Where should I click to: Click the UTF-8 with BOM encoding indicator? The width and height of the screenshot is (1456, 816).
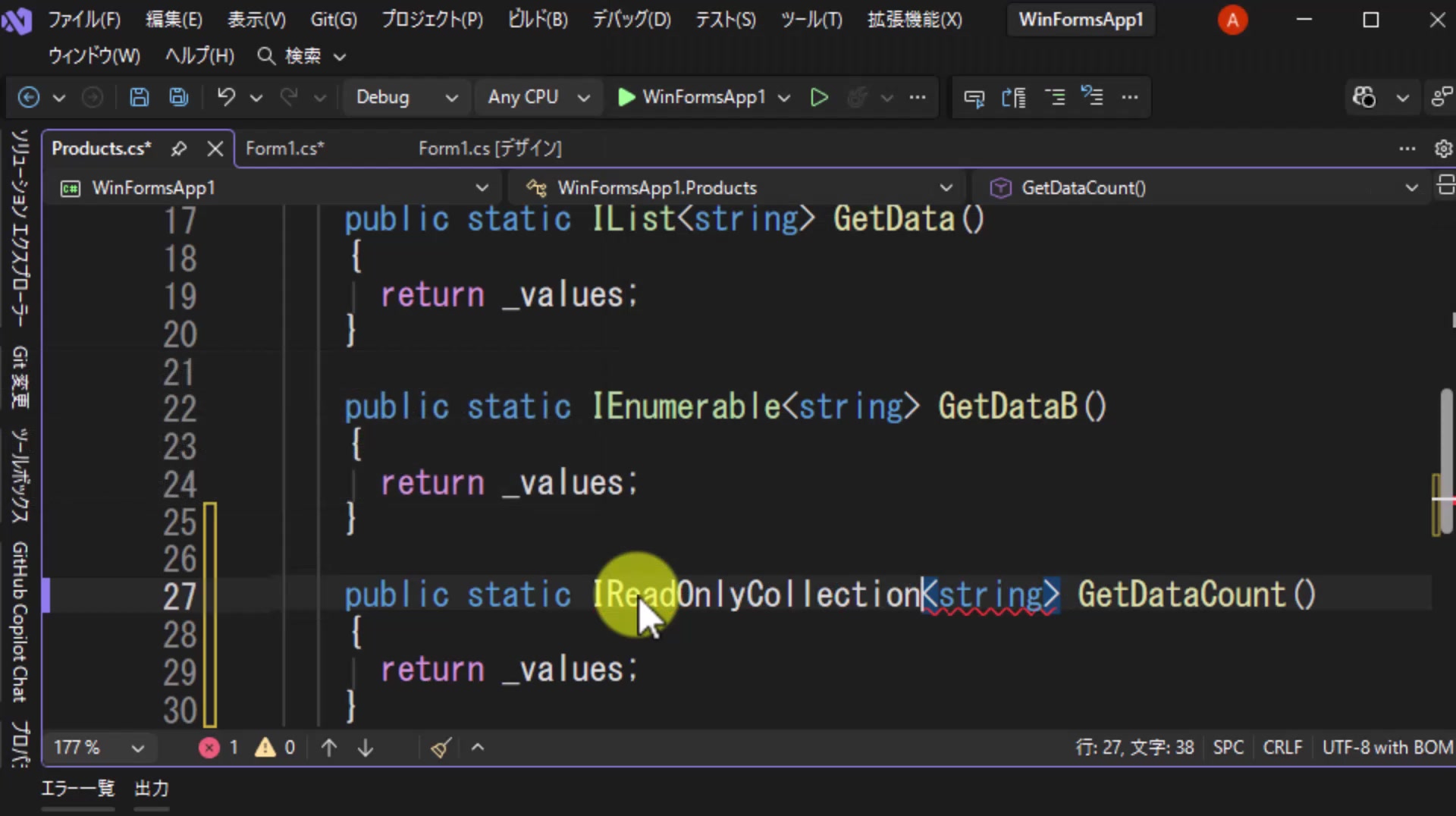(1388, 748)
